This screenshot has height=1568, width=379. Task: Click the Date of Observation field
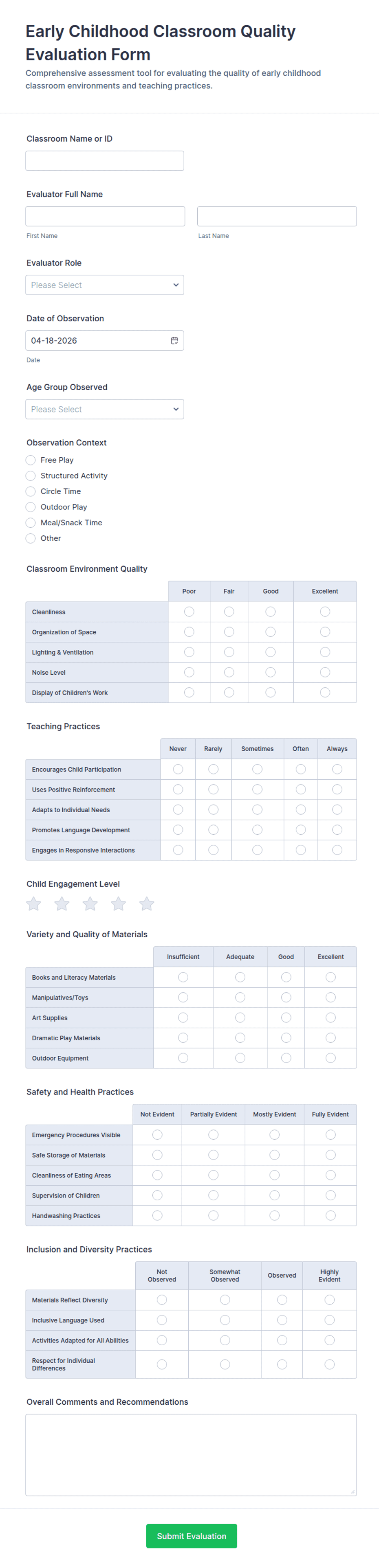pyautogui.click(x=105, y=340)
